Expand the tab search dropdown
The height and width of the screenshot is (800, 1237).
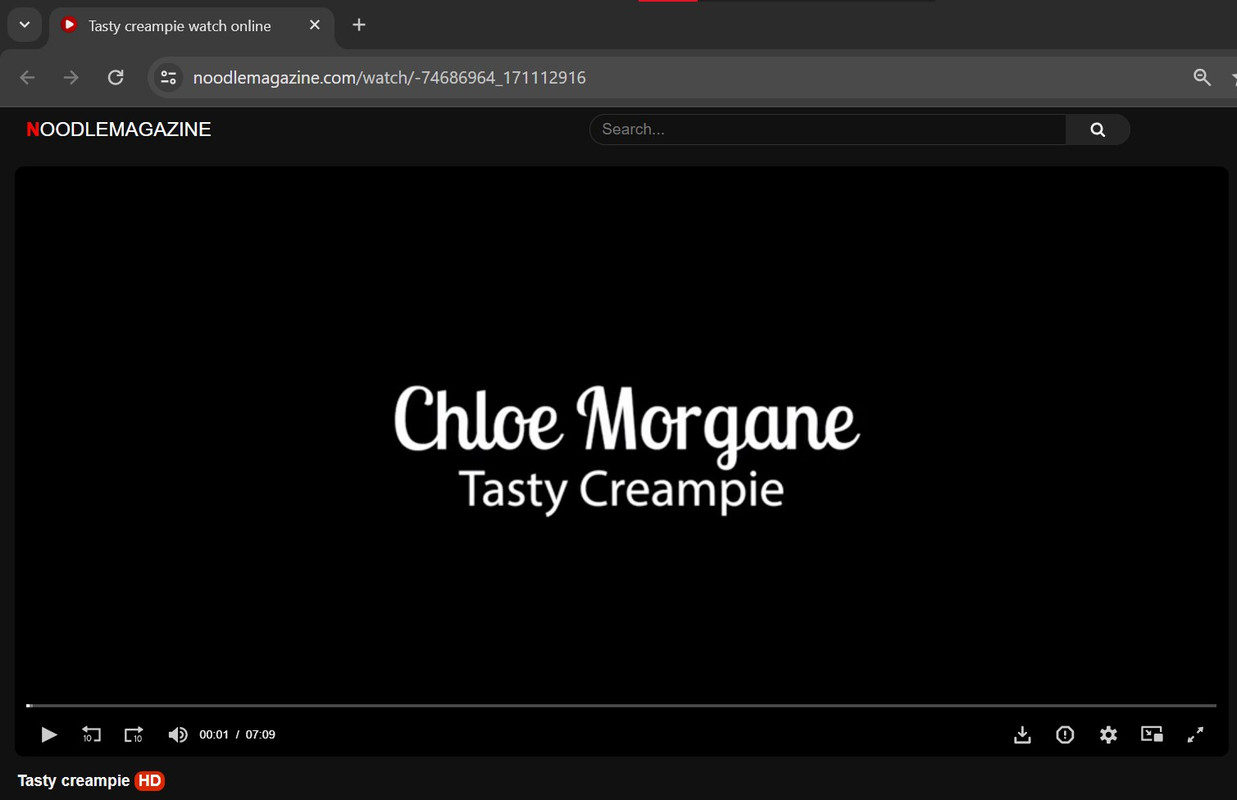pos(24,25)
